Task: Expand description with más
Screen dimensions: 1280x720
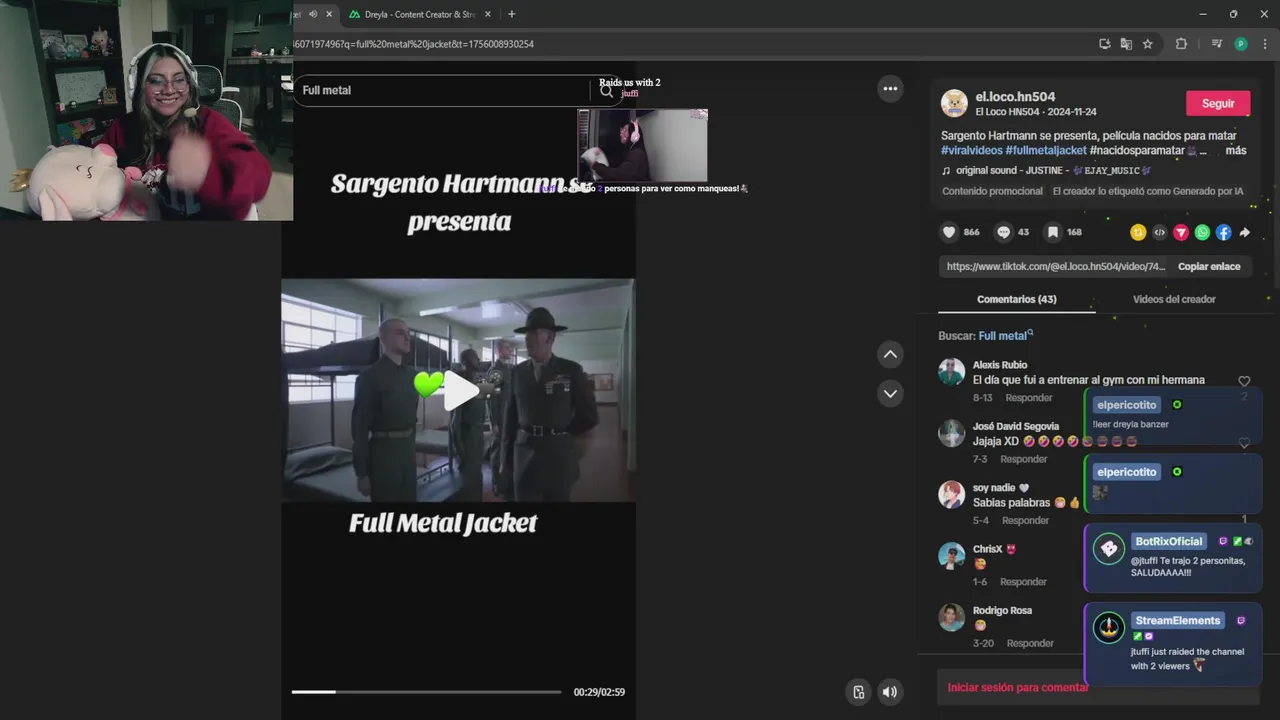Action: [x=1235, y=150]
